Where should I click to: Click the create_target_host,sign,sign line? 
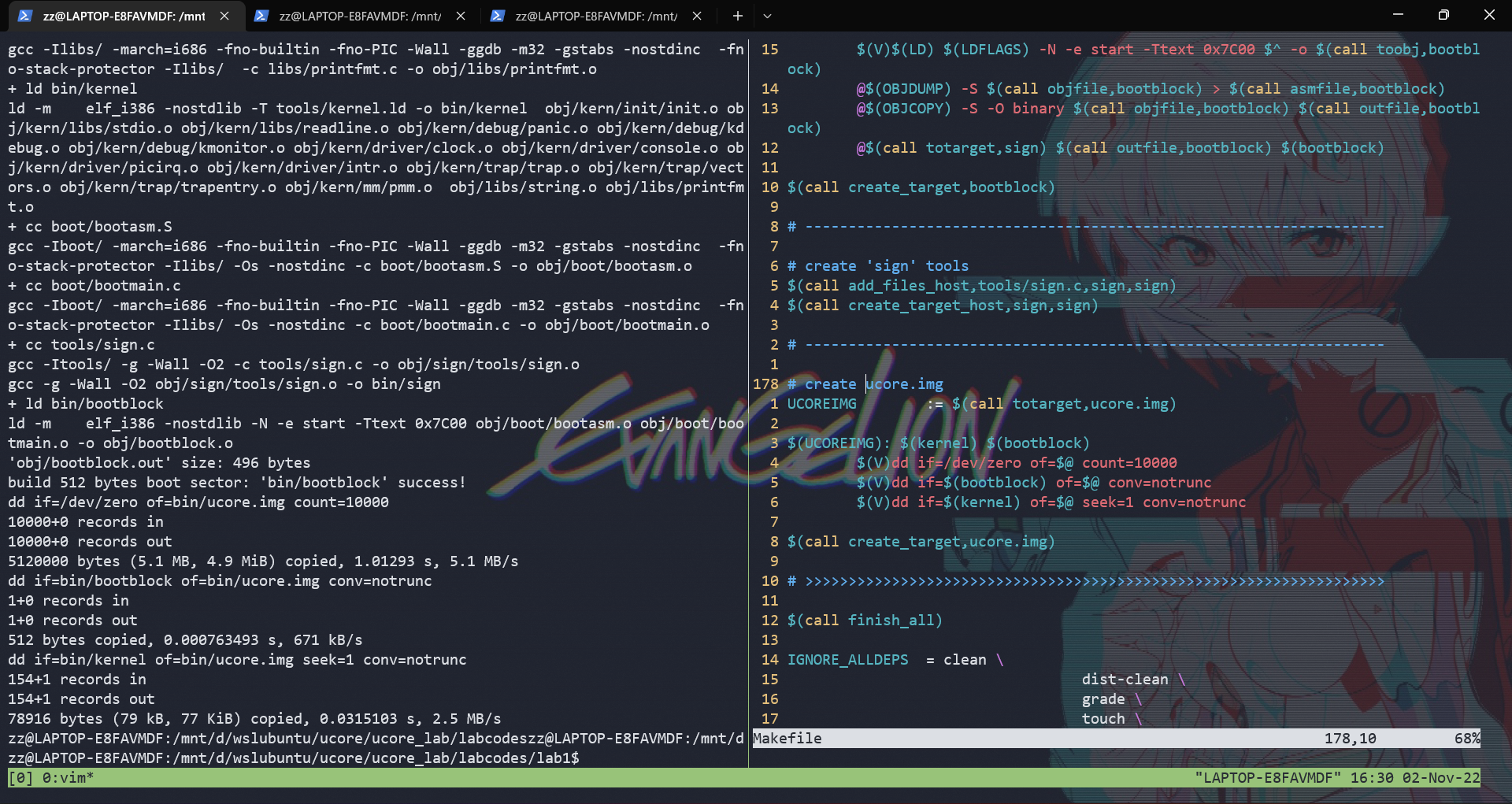(943, 306)
